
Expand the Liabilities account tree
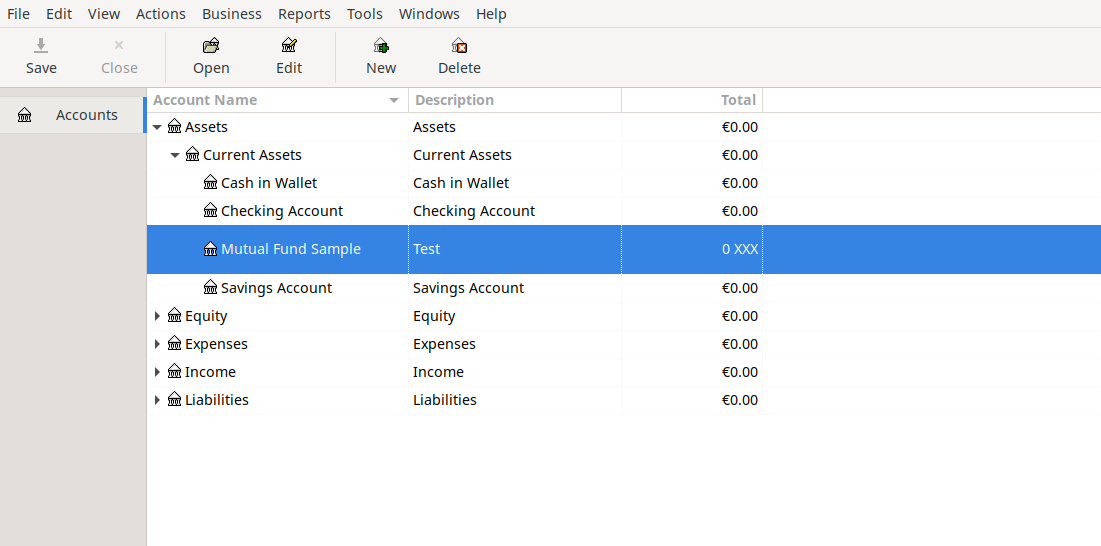pyautogui.click(x=157, y=400)
